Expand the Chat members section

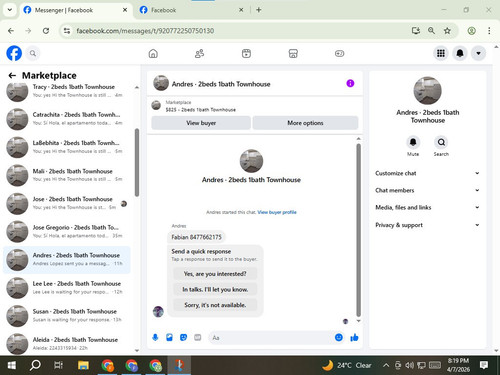coord(428,190)
